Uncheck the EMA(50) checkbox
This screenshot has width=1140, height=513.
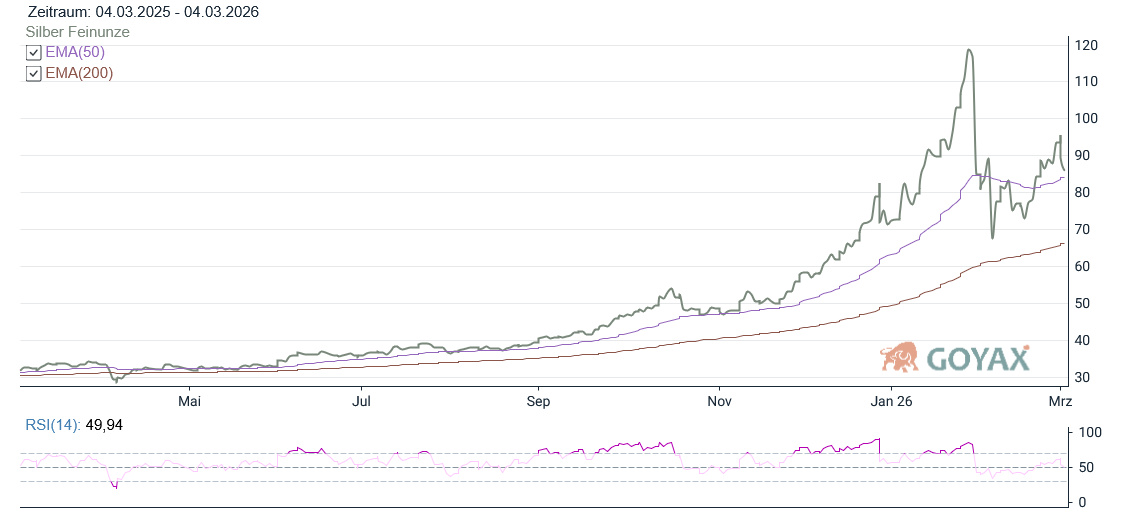(x=34, y=53)
